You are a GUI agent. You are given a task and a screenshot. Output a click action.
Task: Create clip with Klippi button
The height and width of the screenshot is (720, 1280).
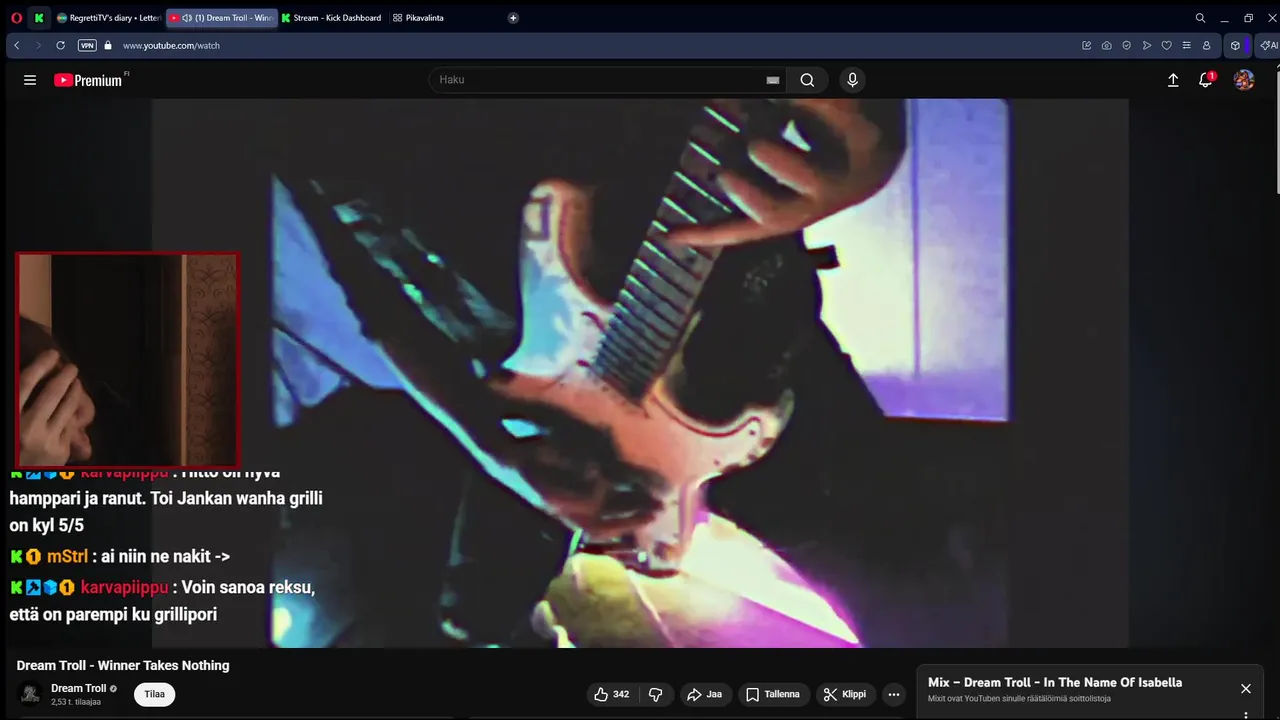click(845, 694)
